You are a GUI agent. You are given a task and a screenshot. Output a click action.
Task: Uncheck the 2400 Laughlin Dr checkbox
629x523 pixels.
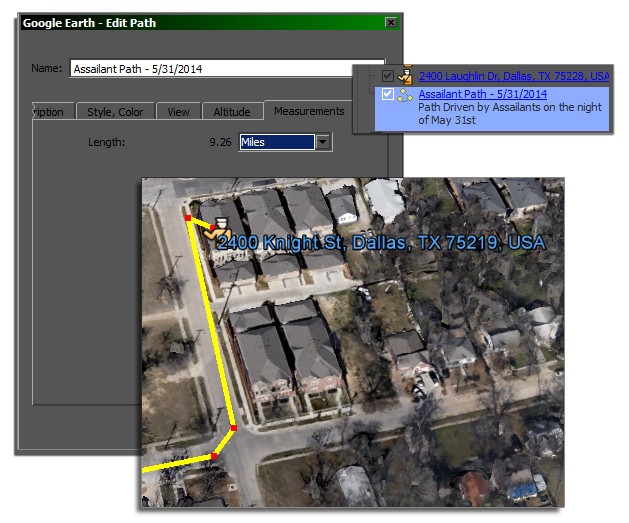pos(388,75)
